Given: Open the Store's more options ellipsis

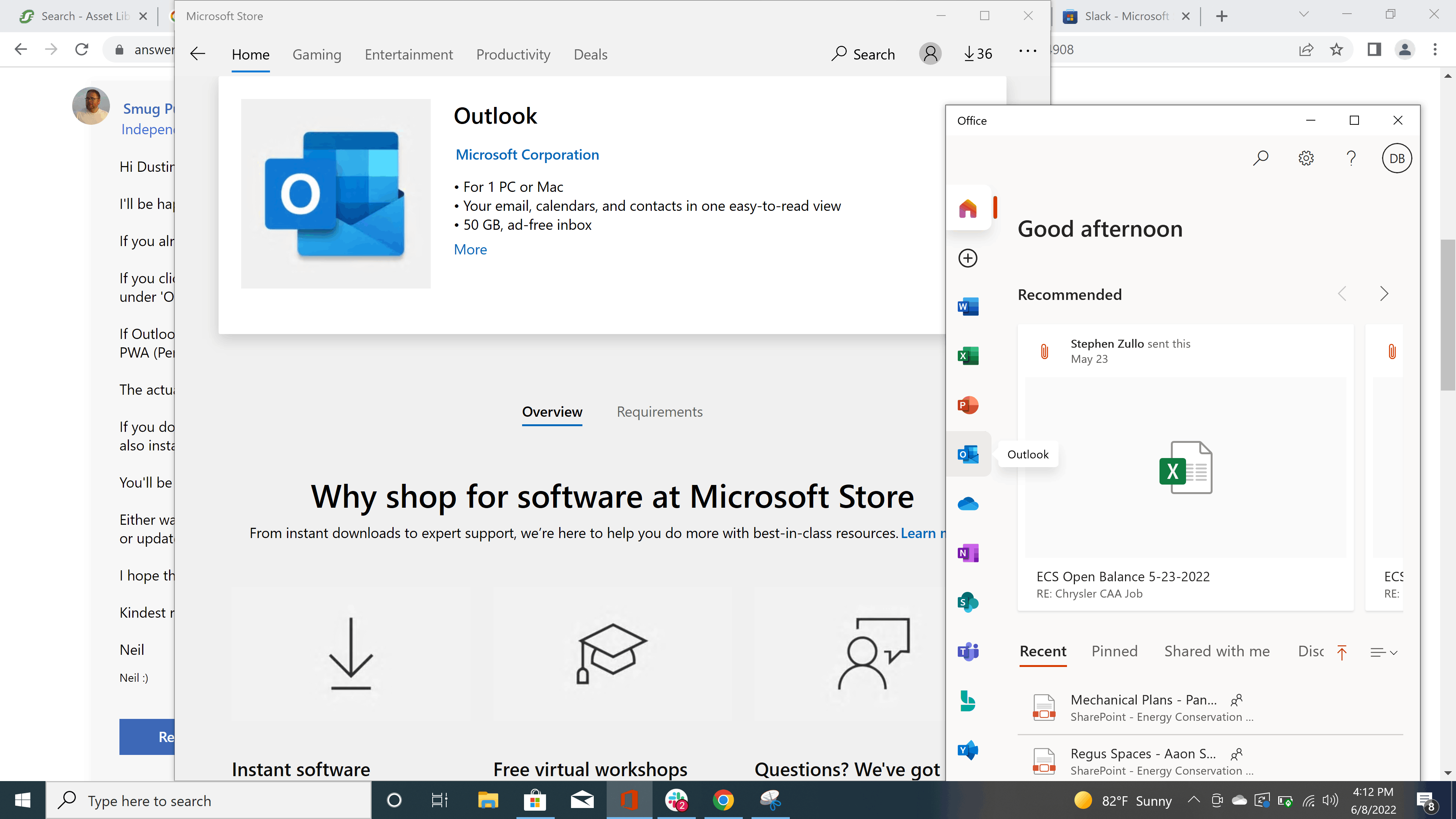Looking at the screenshot, I should pos(1027,52).
